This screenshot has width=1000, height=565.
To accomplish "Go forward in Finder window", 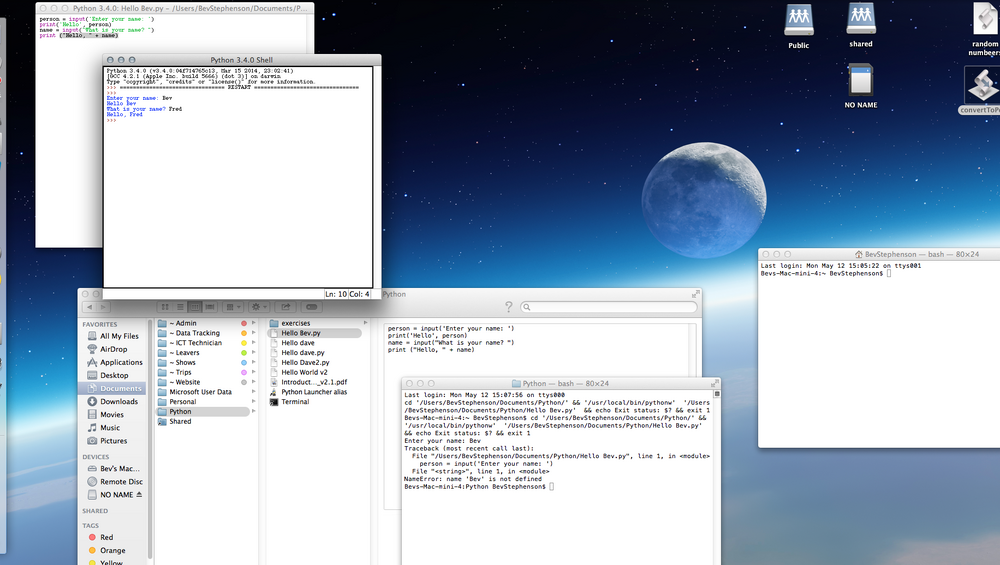I will 103,307.
